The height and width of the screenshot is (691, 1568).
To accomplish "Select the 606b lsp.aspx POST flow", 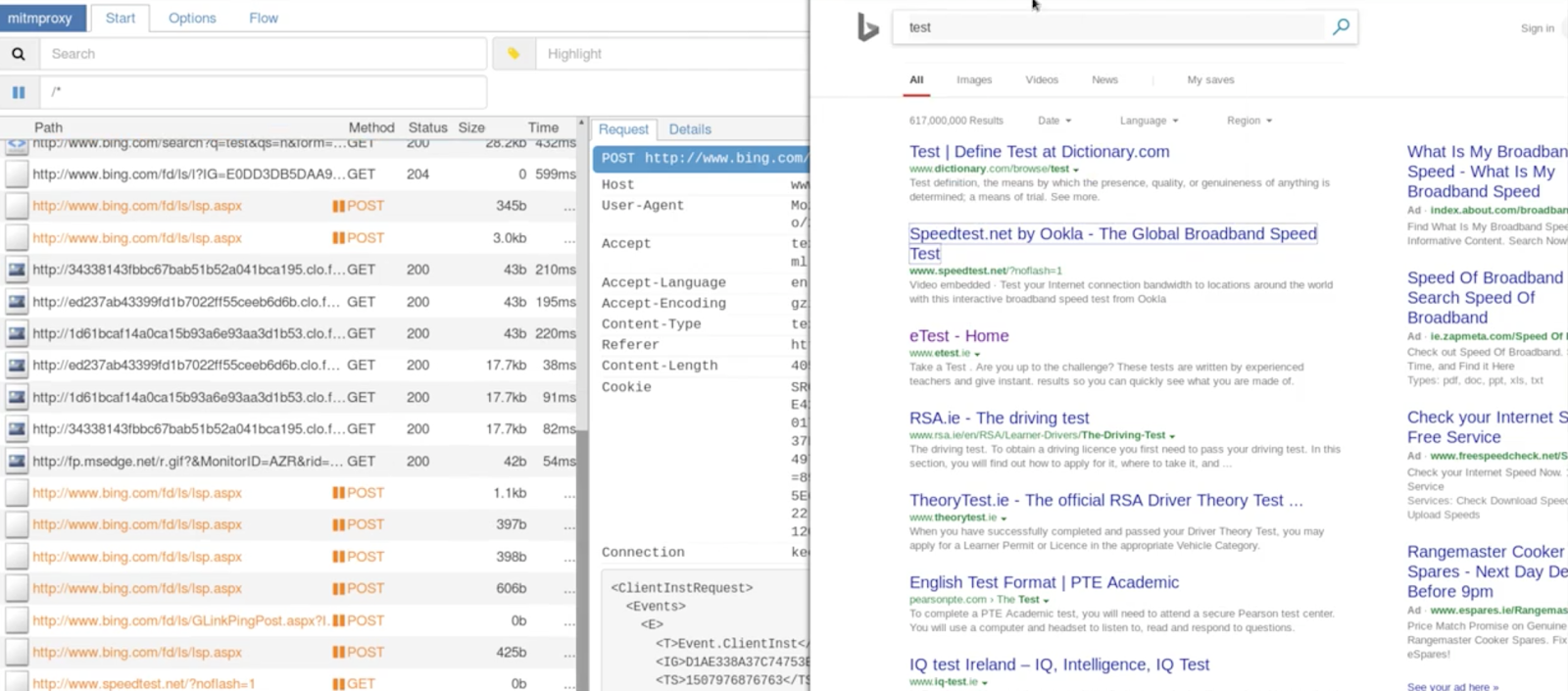I will pos(289,588).
